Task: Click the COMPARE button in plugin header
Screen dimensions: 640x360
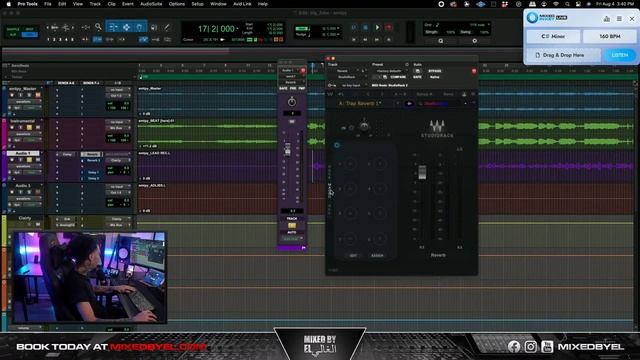Action: pyautogui.click(x=398, y=77)
